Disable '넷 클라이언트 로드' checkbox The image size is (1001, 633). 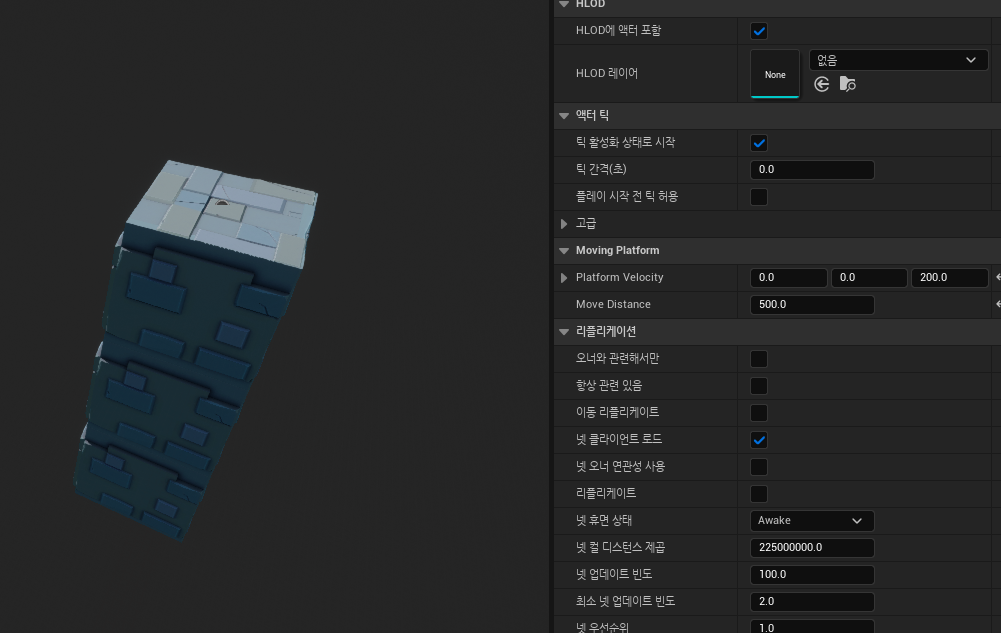click(x=758, y=440)
